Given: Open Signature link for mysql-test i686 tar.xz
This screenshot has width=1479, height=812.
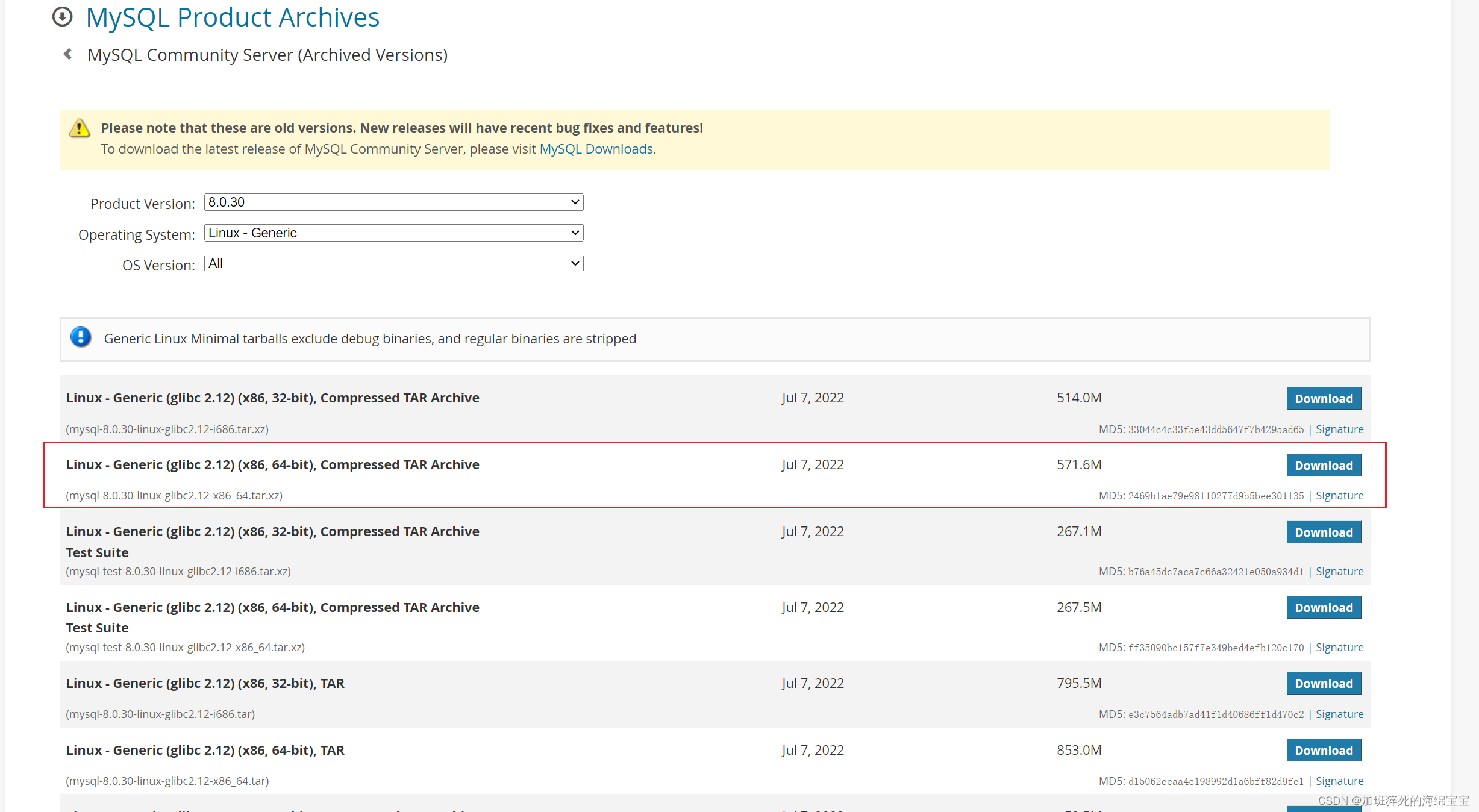Looking at the screenshot, I should (1339, 572).
